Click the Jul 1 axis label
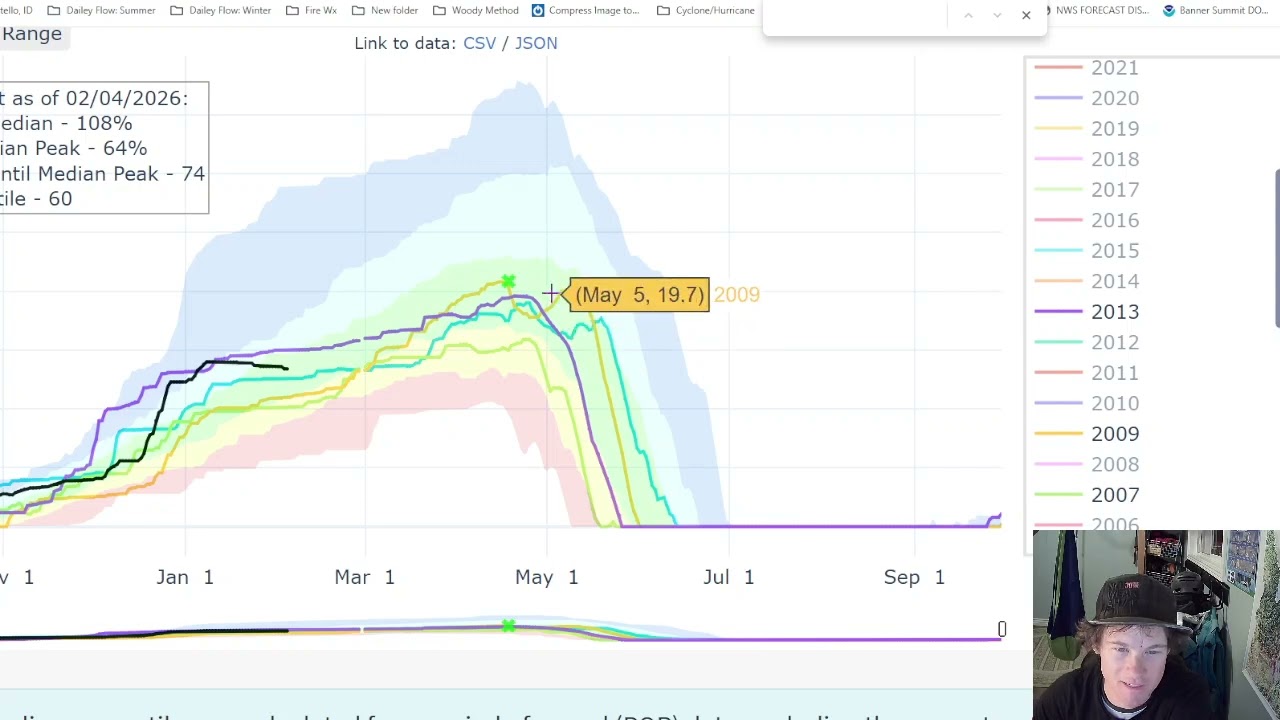 (x=728, y=577)
